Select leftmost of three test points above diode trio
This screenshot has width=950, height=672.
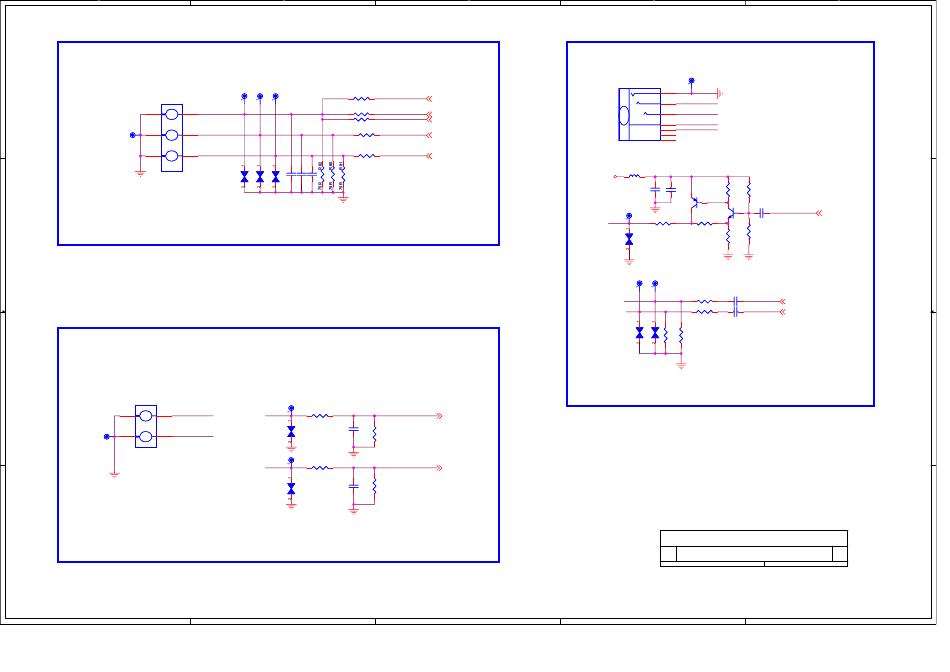tap(244, 96)
